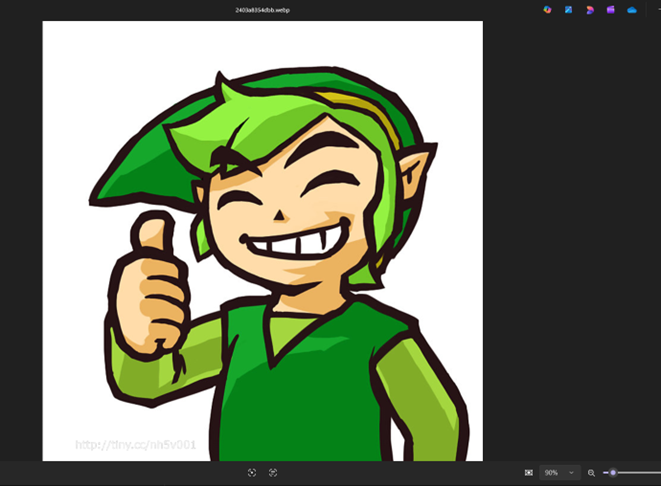Click the first circular scan icon in bottom bar

click(252, 472)
